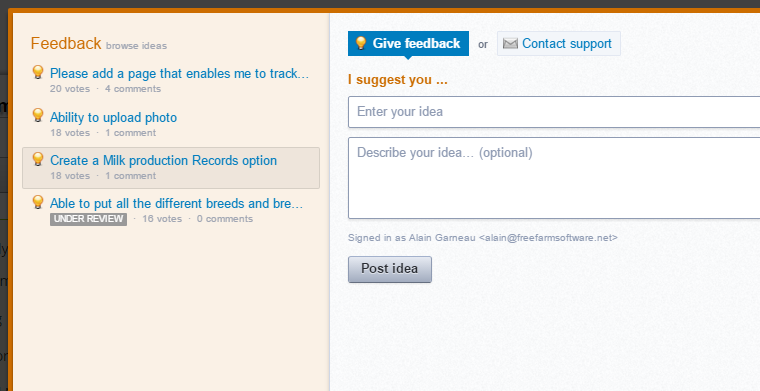Screen dimensions: 760x391
Task: Open 'Able to put all the different breeds' idea
Action: click(x=176, y=203)
